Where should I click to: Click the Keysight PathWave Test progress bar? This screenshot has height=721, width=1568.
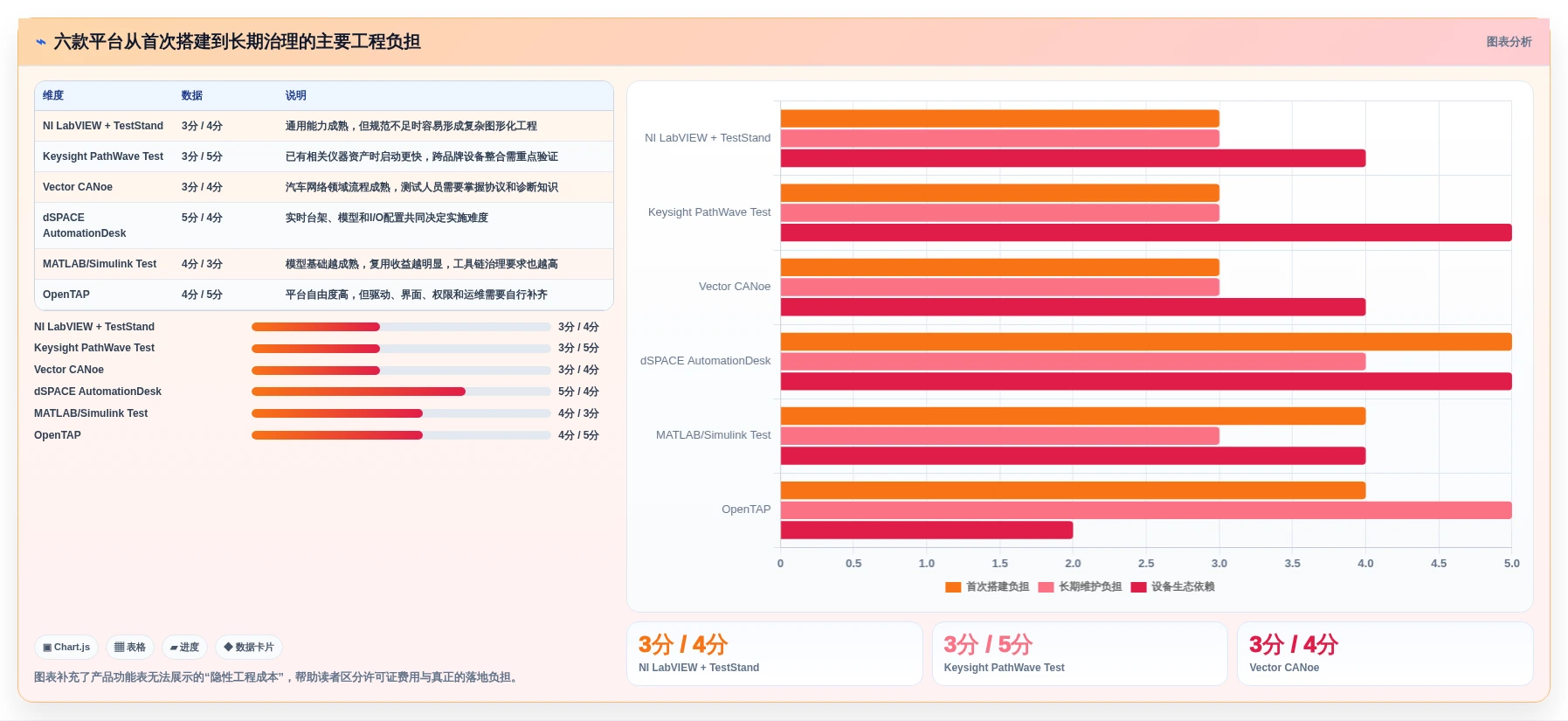pyautogui.click(x=401, y=349)
